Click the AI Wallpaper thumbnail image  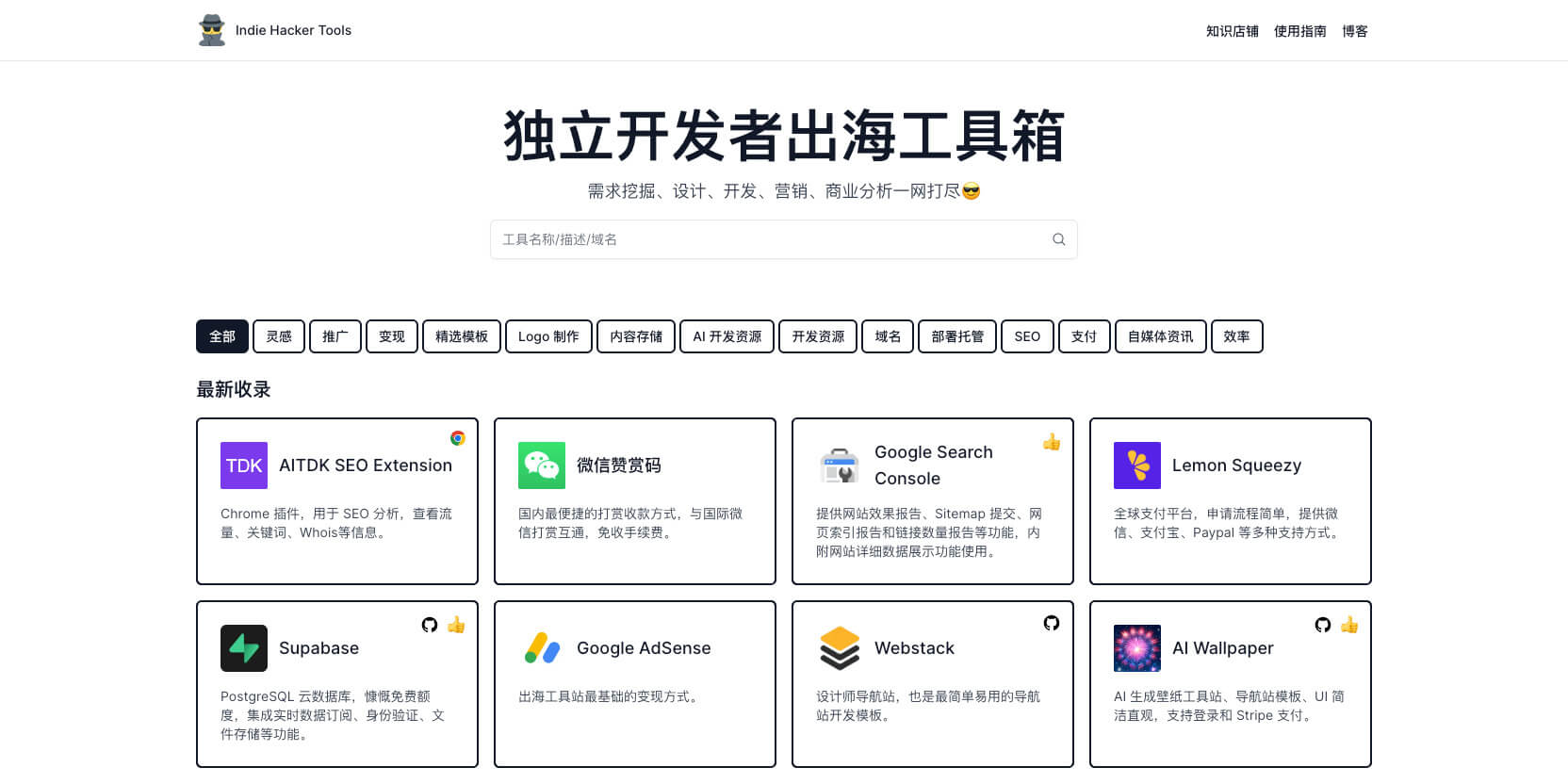click(1137, 648)
